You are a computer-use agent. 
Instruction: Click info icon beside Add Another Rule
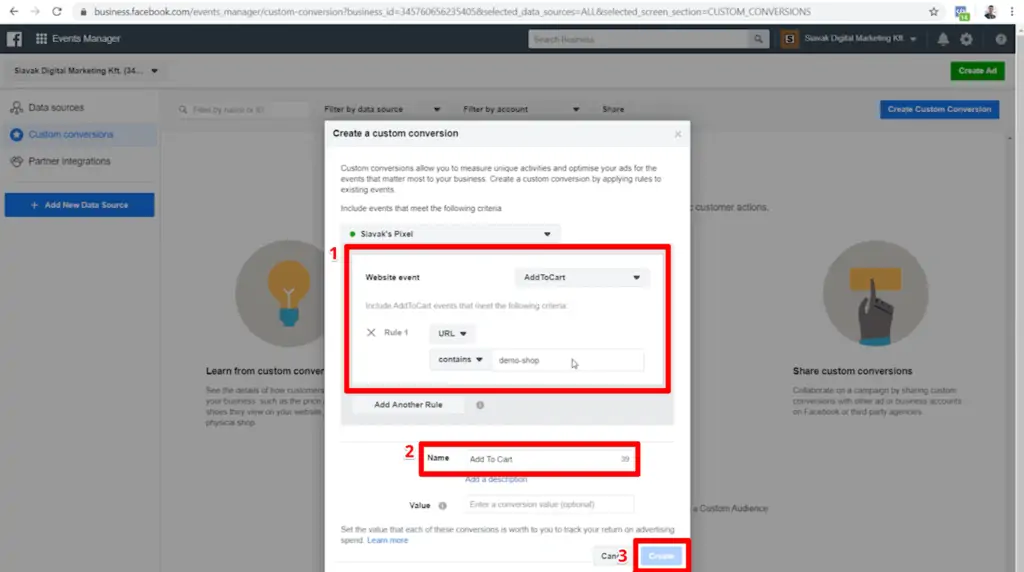(480, 405)
